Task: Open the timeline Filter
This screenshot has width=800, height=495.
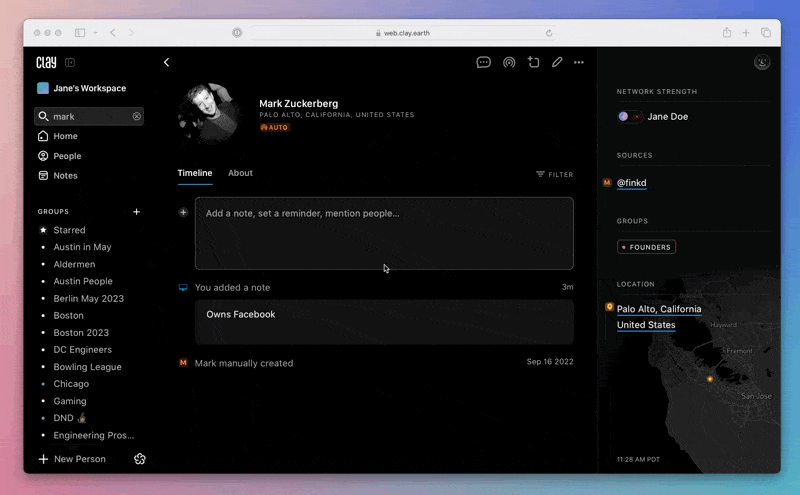Action: click(x=555, y=175)
